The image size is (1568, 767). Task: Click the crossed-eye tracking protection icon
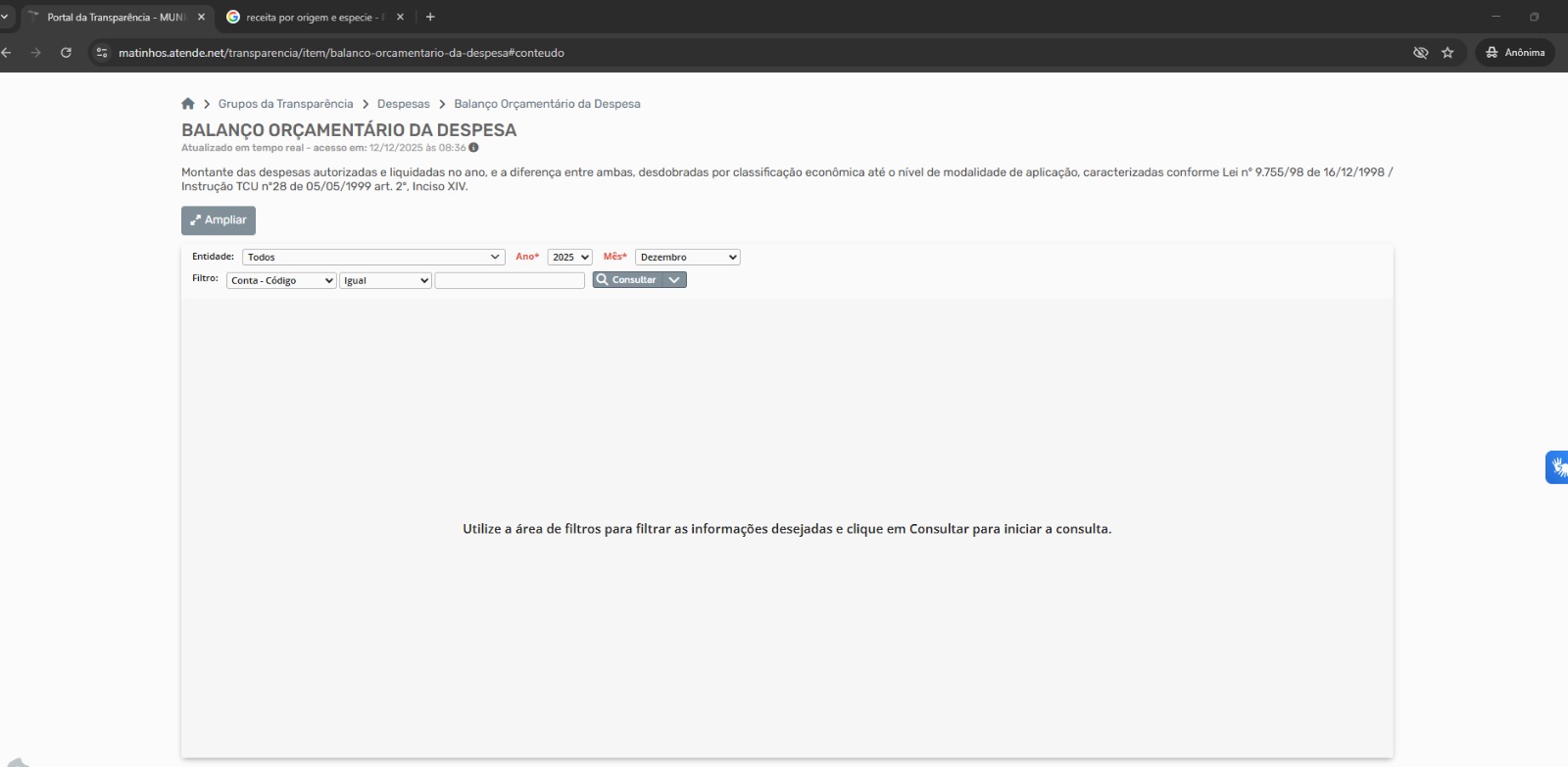[1420, 53]
